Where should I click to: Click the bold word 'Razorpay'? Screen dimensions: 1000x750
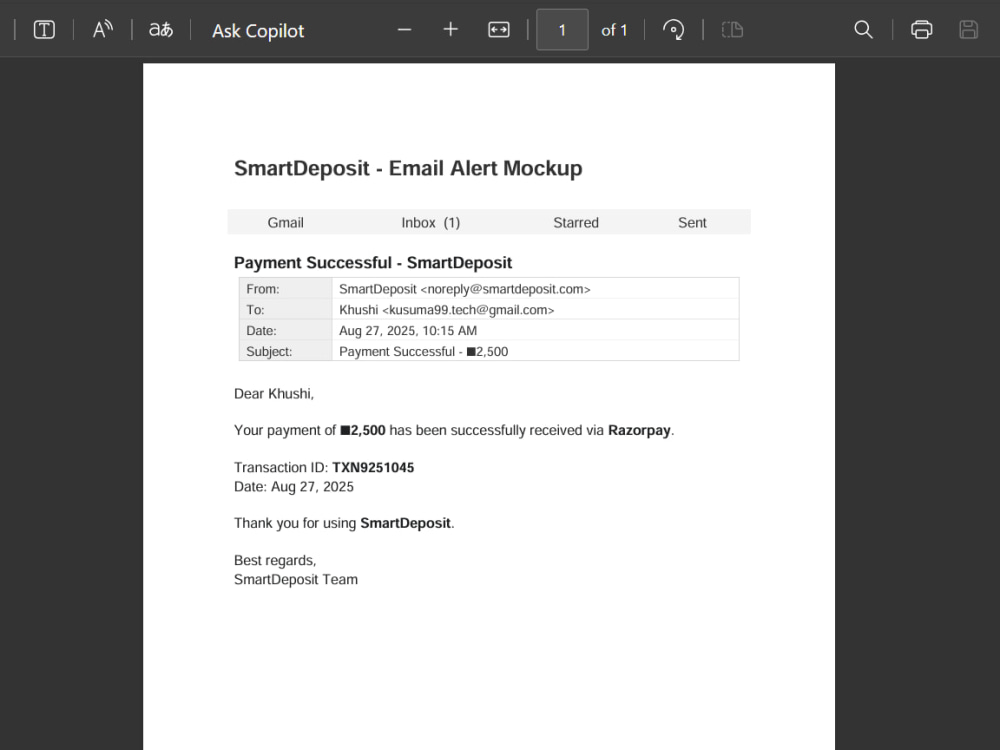639,430
